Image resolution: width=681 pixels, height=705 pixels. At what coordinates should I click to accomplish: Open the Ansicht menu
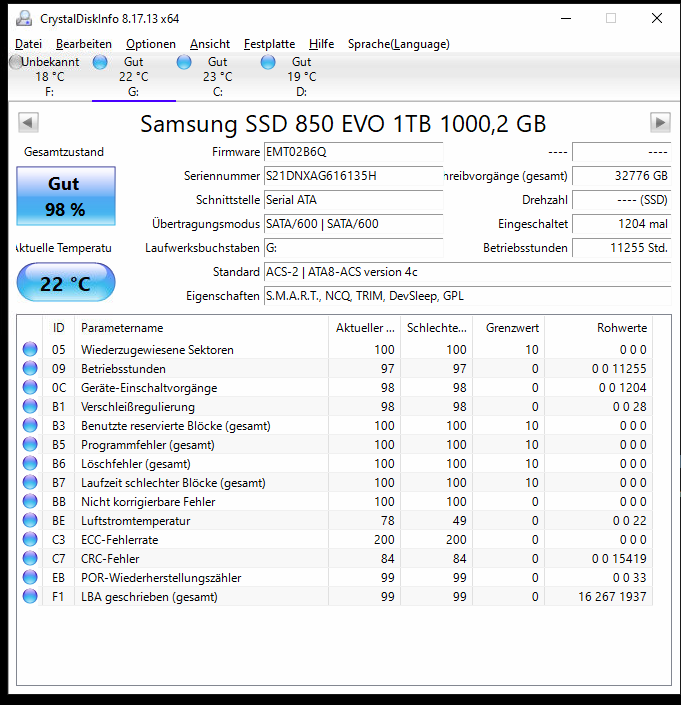(x=210, y=44)
